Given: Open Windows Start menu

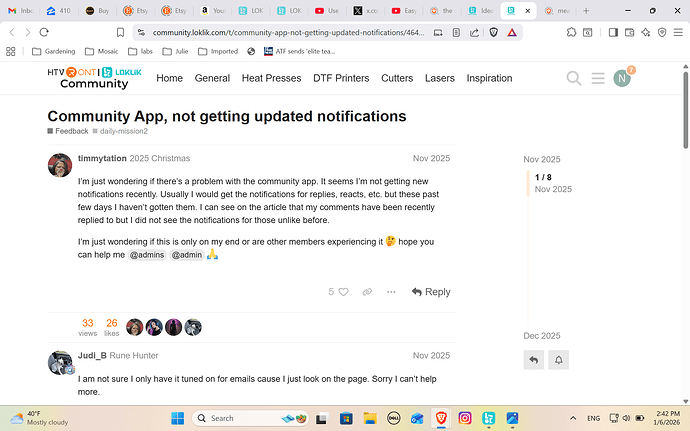Looking at the screenshot, I should tap(178, 418).
